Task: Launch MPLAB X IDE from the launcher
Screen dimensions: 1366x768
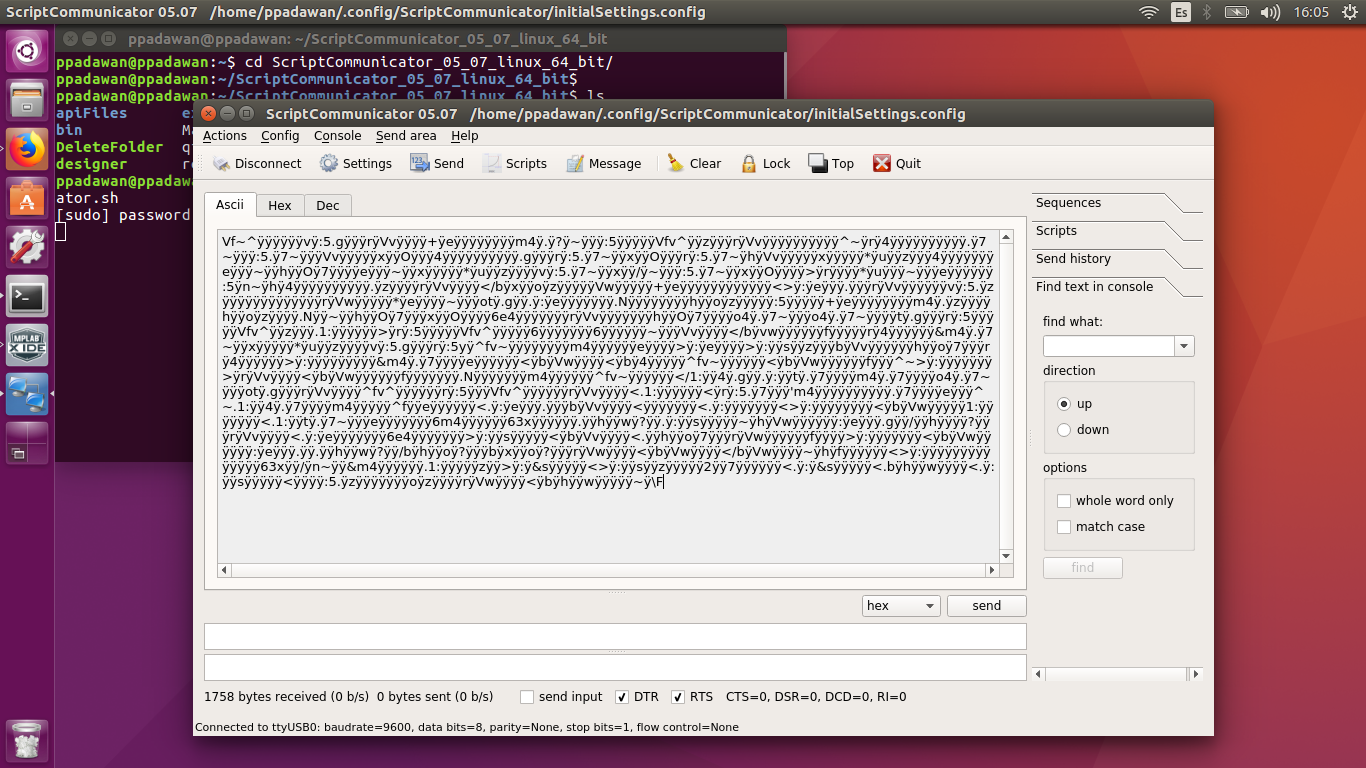Action: 27,345
